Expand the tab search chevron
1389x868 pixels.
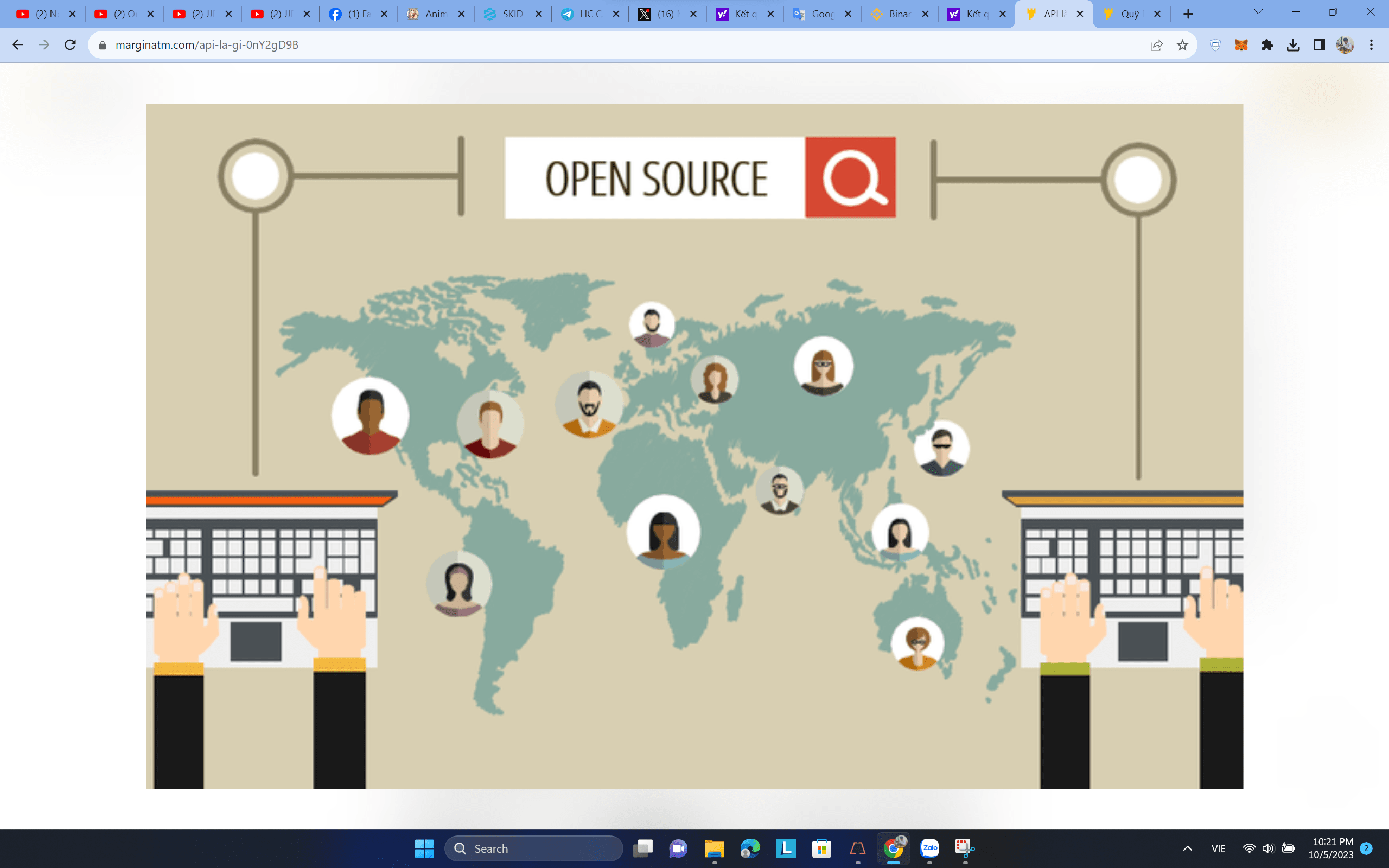click(1258, 12)
